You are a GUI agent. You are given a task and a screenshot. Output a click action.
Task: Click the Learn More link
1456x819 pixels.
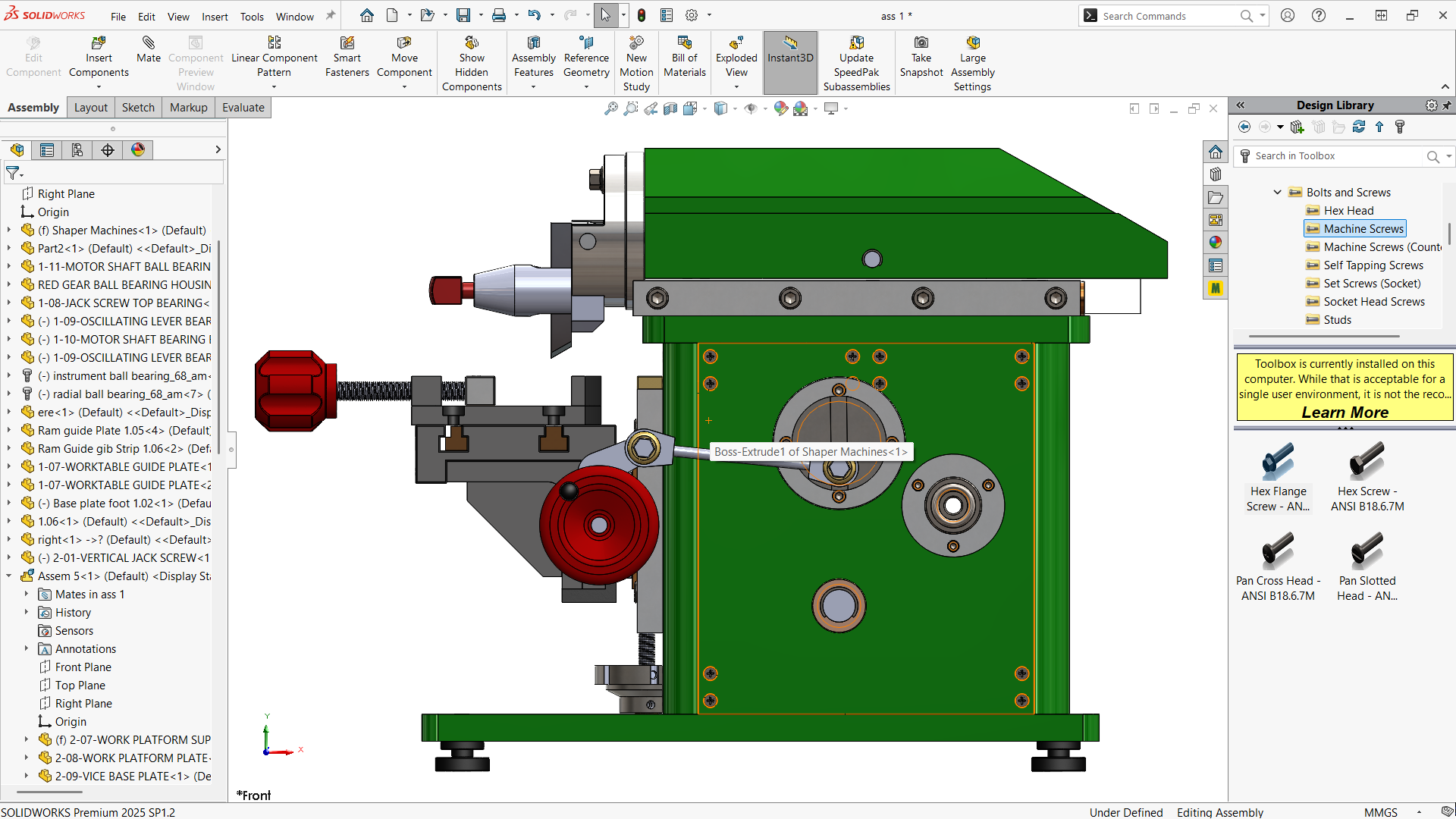click(1345, 413)
